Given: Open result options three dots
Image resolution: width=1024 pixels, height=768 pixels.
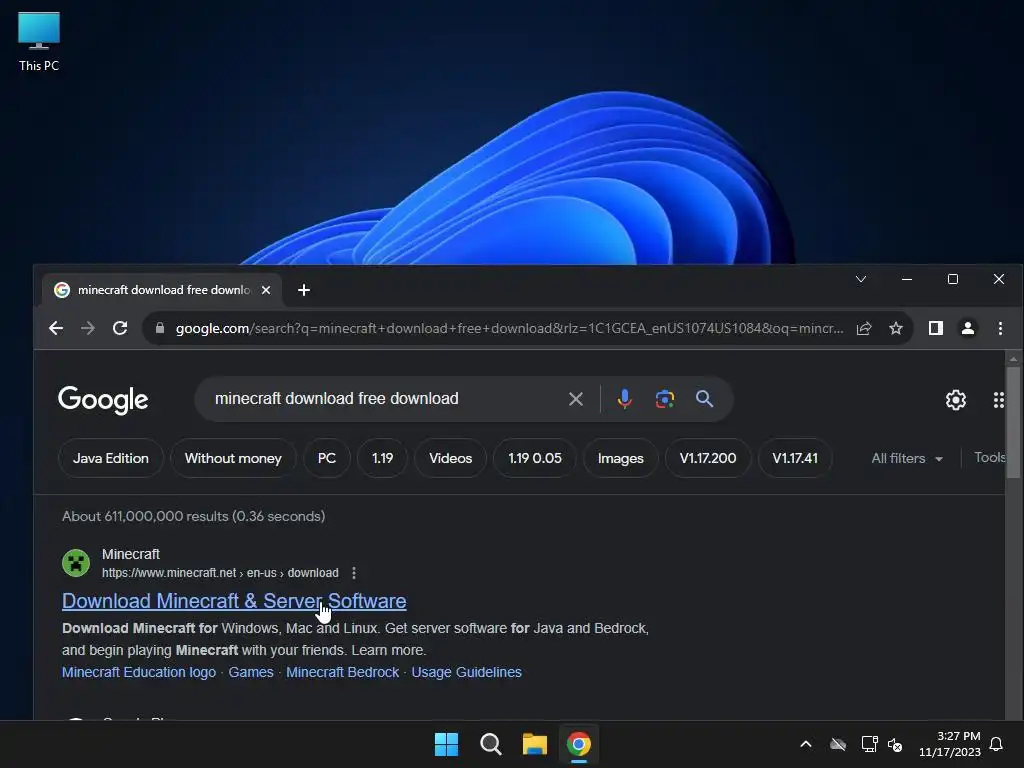Looking at the screenshot, I should [x=354, y=573].
